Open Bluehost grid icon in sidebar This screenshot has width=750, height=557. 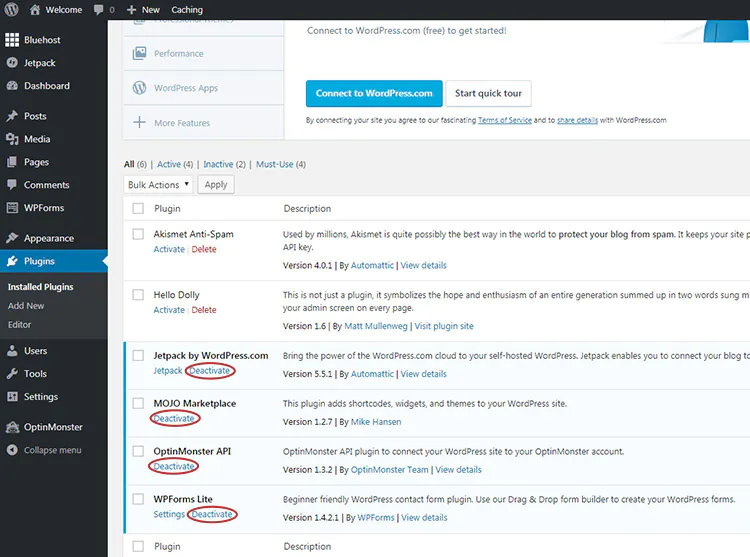12,40
